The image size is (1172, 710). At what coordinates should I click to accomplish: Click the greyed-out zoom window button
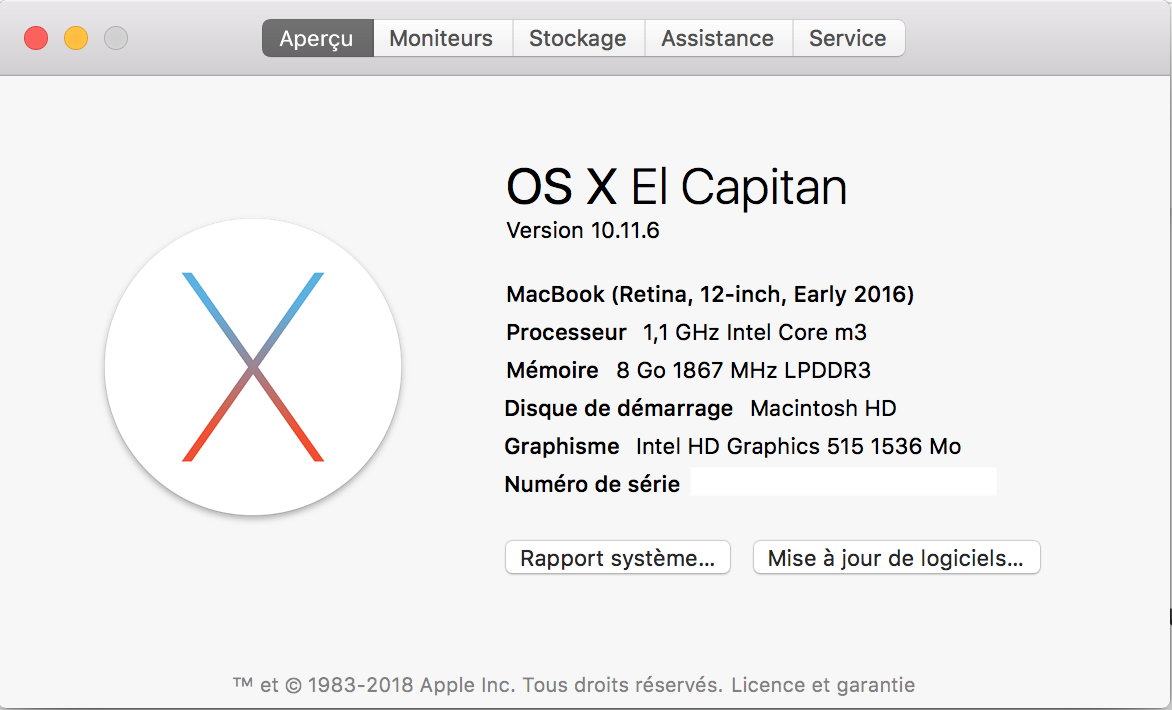coord(116,39)
